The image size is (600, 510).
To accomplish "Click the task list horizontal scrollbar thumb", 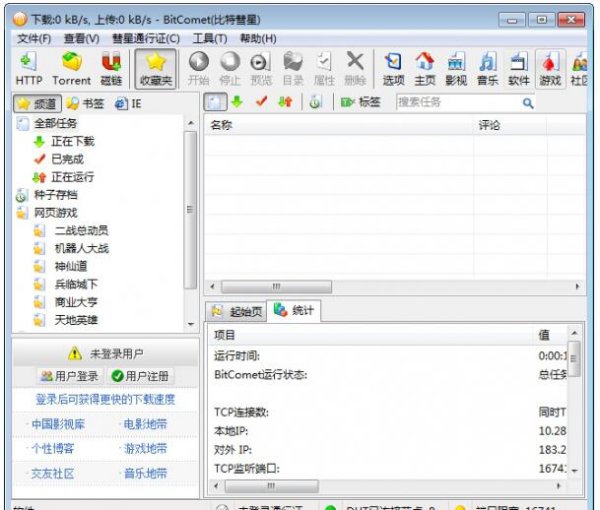I will (276, 286).
